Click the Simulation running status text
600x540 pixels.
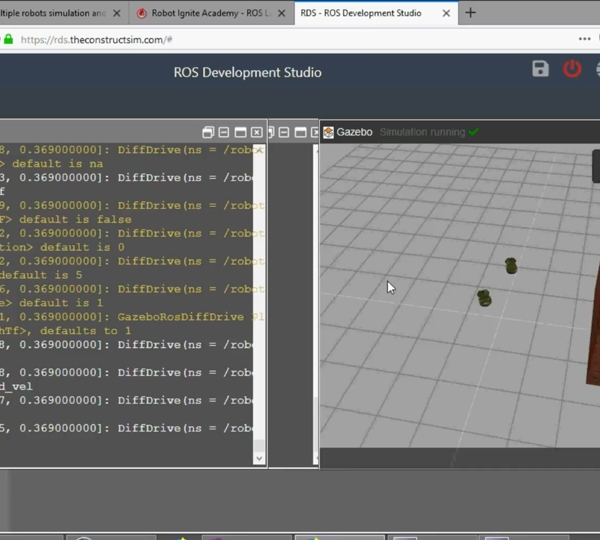[422, 132]
